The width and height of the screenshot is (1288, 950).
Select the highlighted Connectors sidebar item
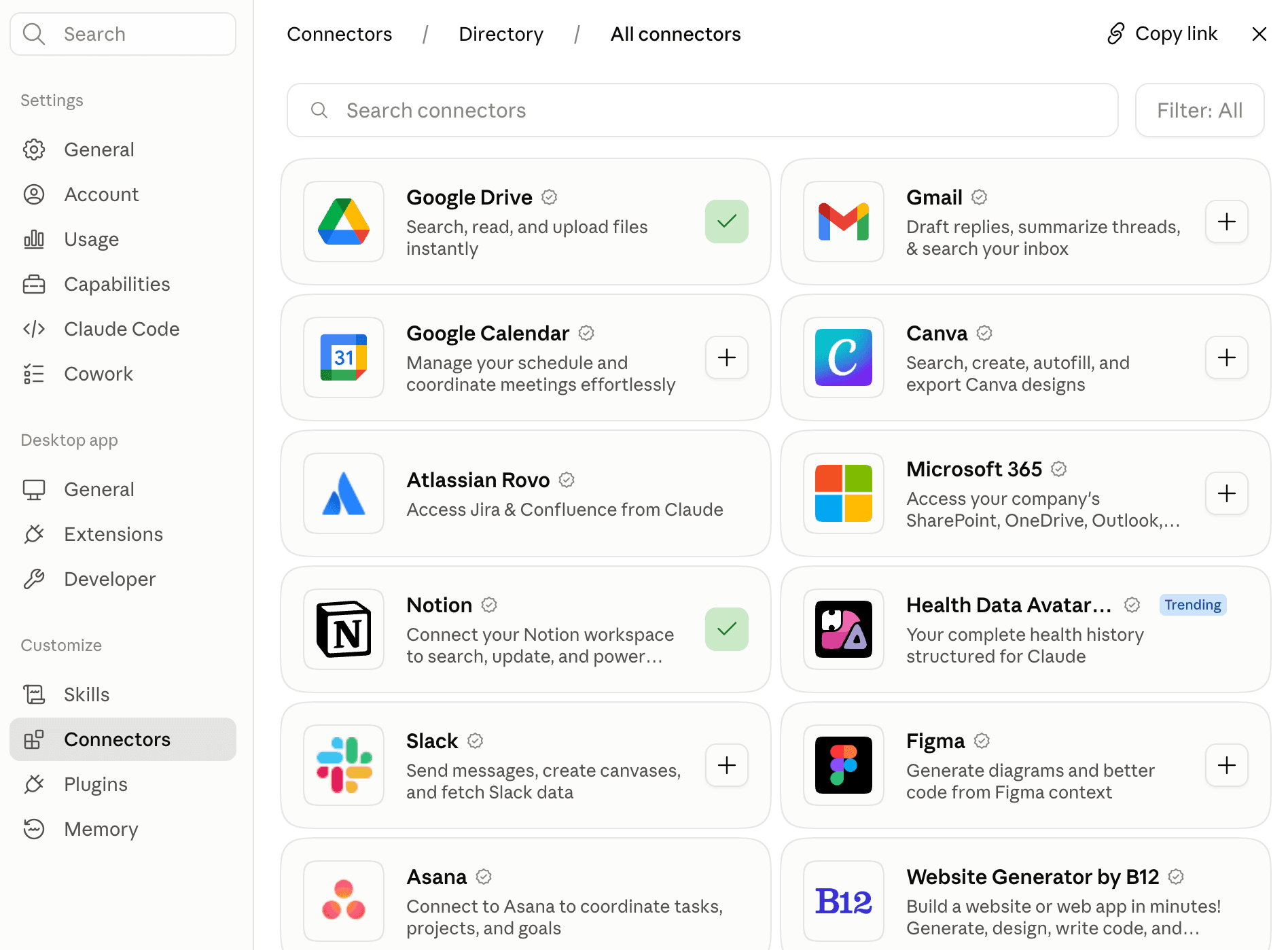tap(123, 739)
